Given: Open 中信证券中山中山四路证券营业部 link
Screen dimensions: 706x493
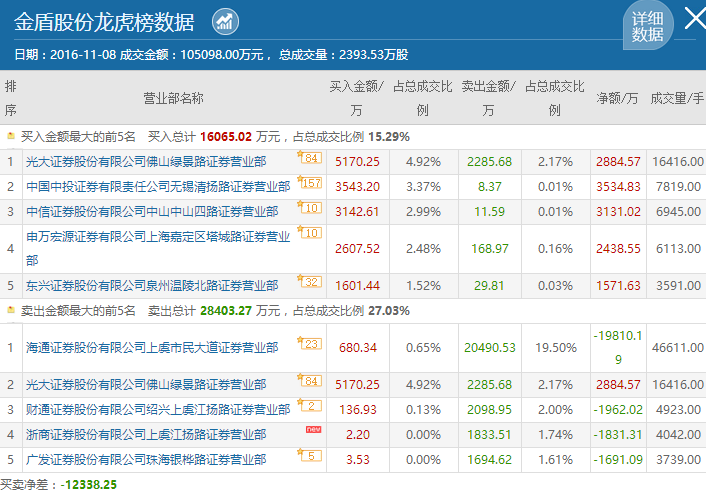Looking at the screenshot, I should tap(152, 212).
